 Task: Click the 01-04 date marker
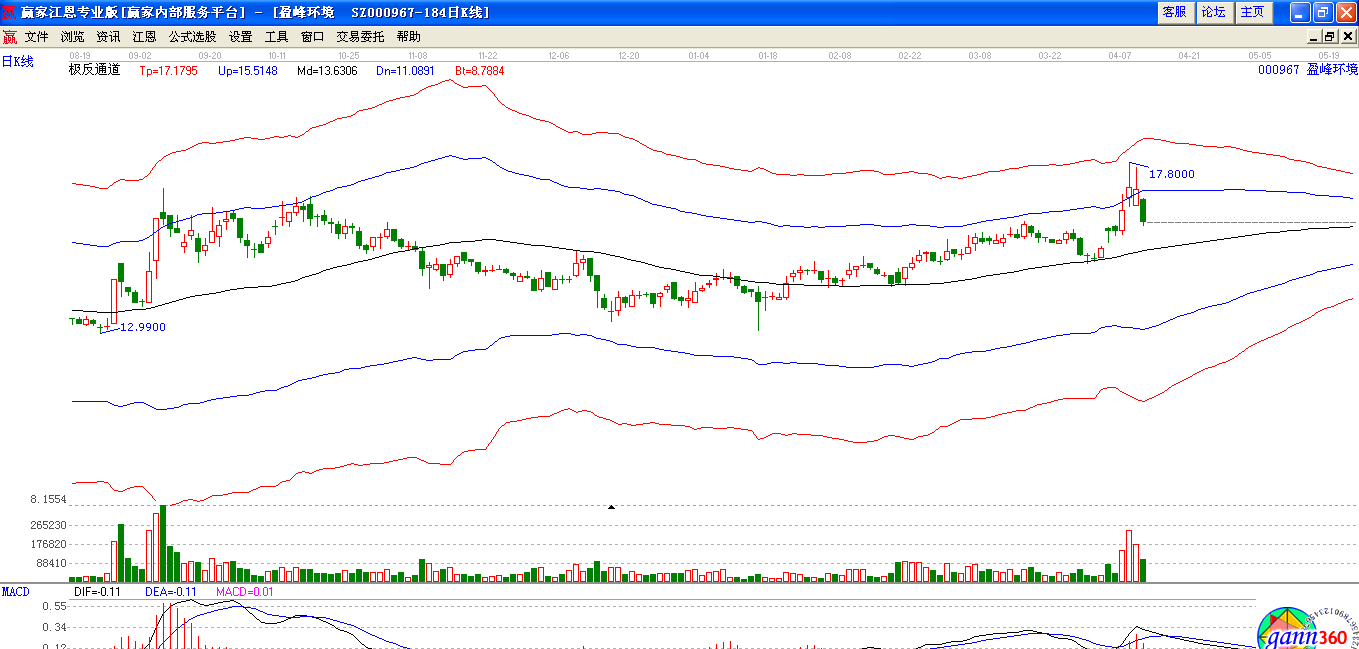pyautogui.click(x=698, y=56)
